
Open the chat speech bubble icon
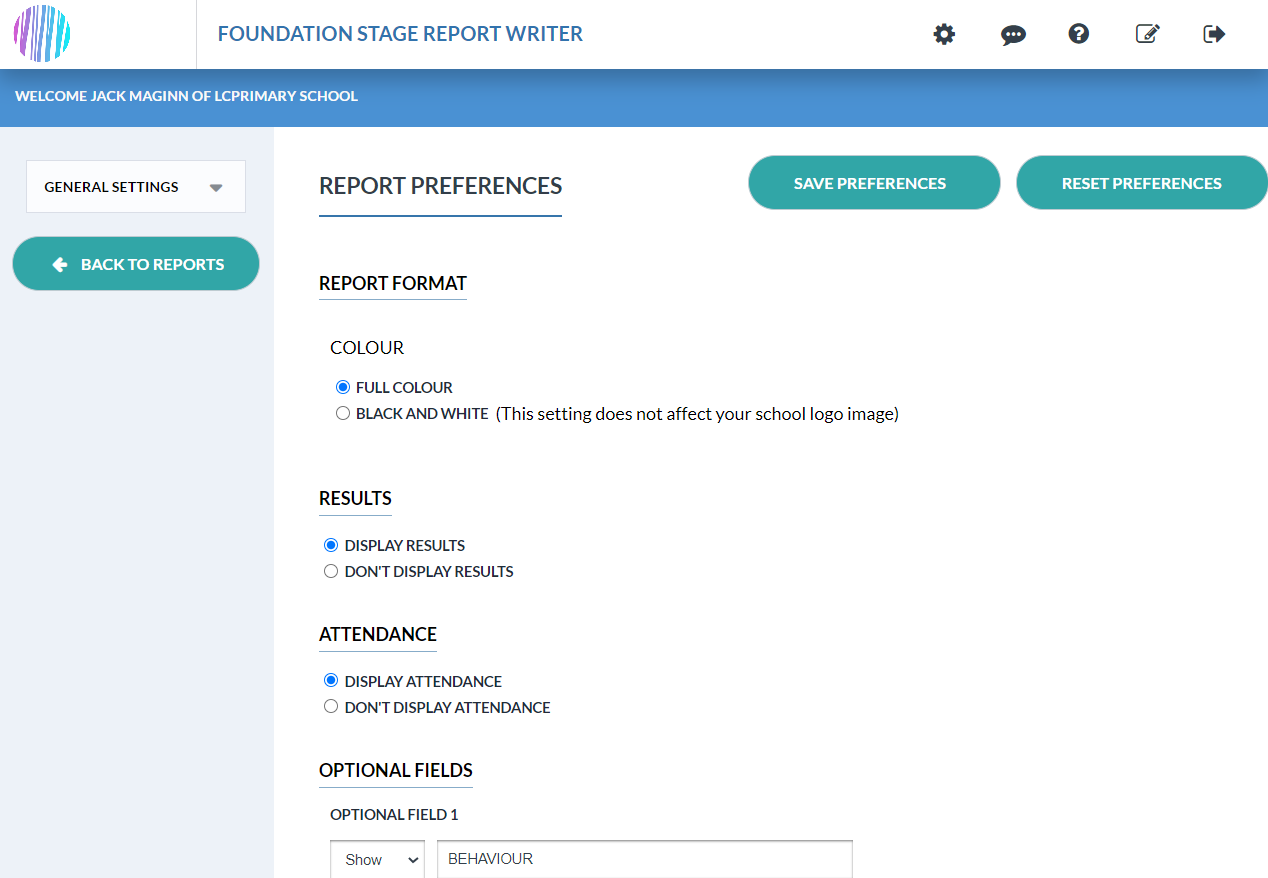coord(1013,35)
